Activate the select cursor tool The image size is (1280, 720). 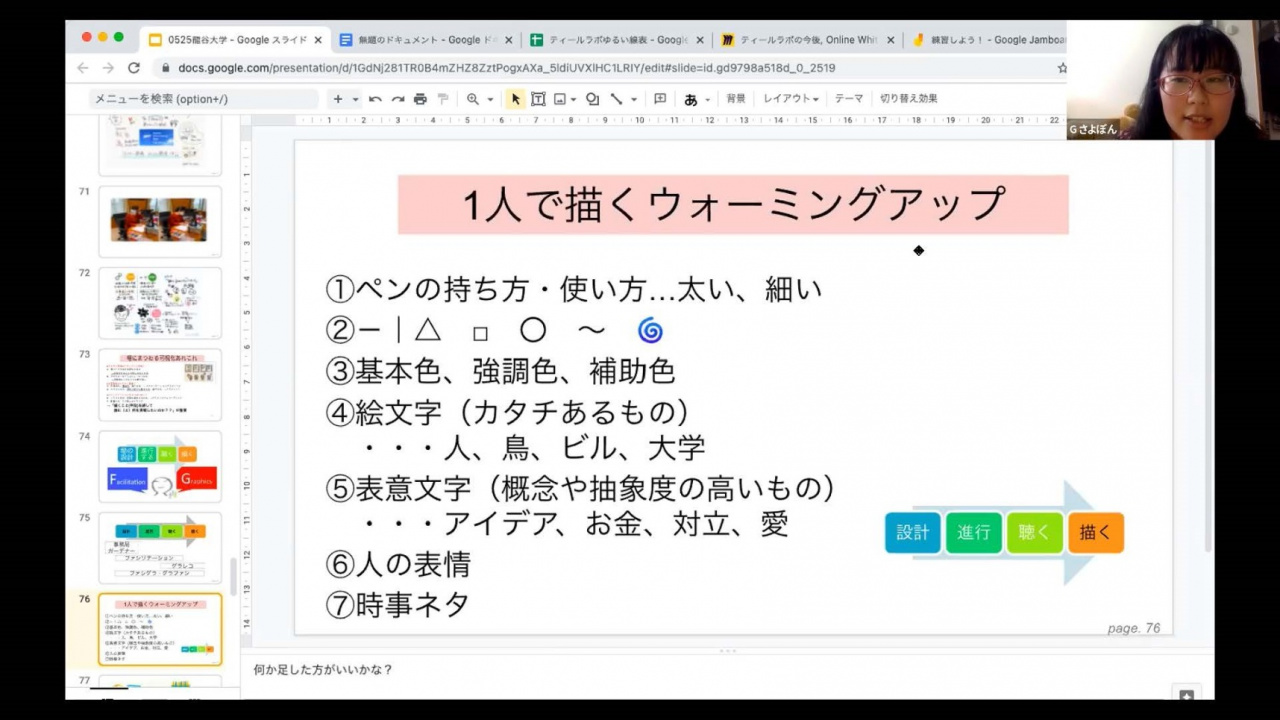[515, 99]
